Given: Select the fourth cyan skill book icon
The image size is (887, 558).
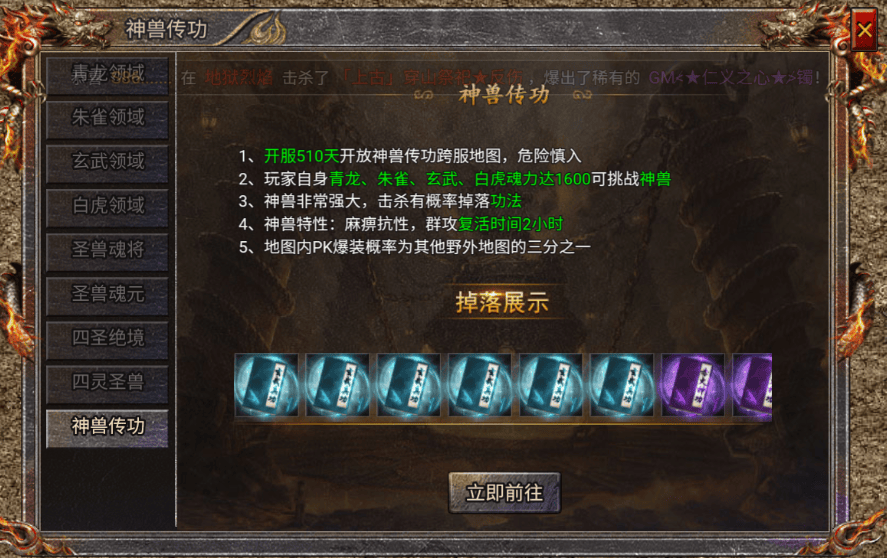Looking at the screenshot, I should point(480,385).
